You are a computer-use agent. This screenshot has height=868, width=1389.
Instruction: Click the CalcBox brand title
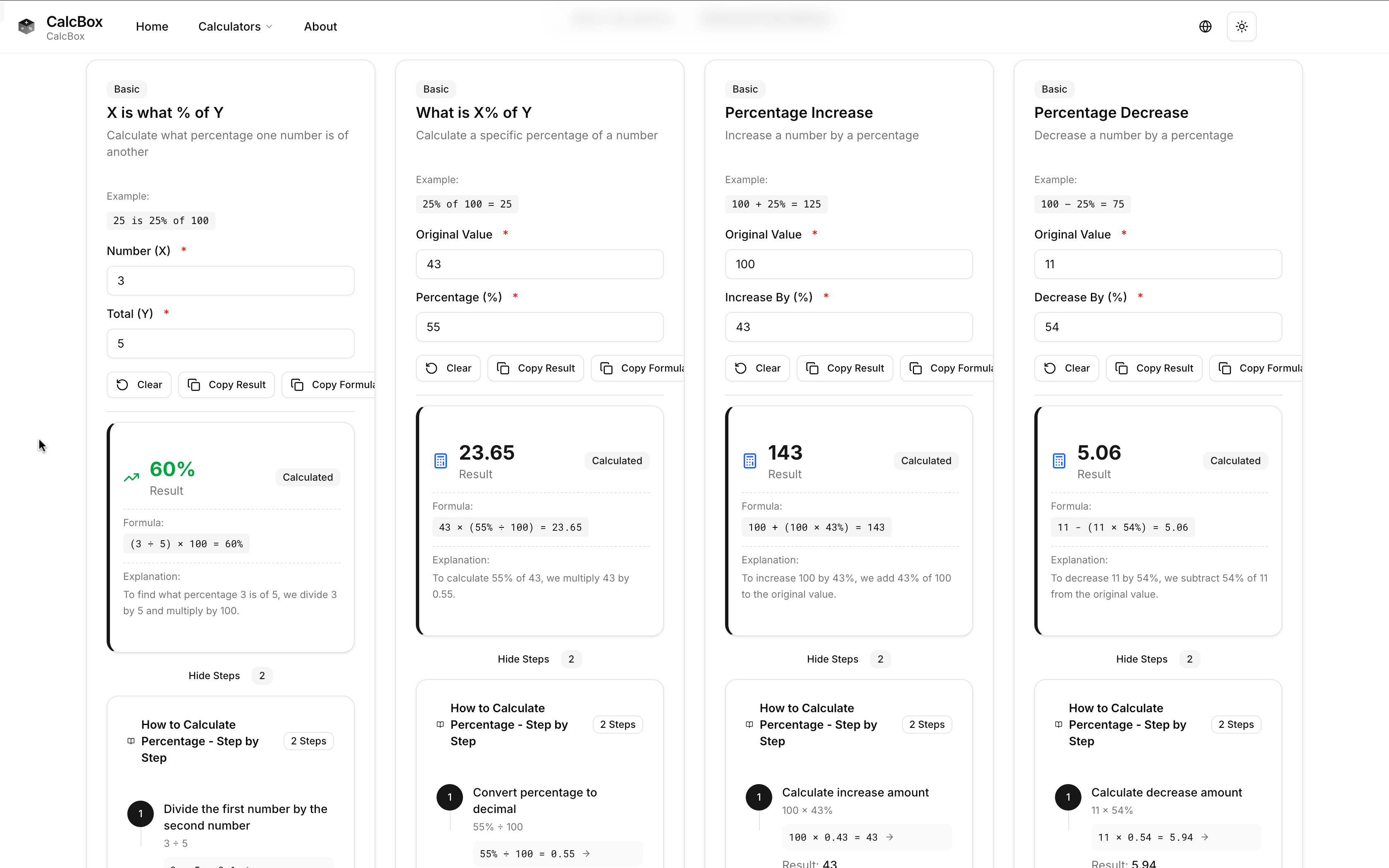[x=74, y=22]
